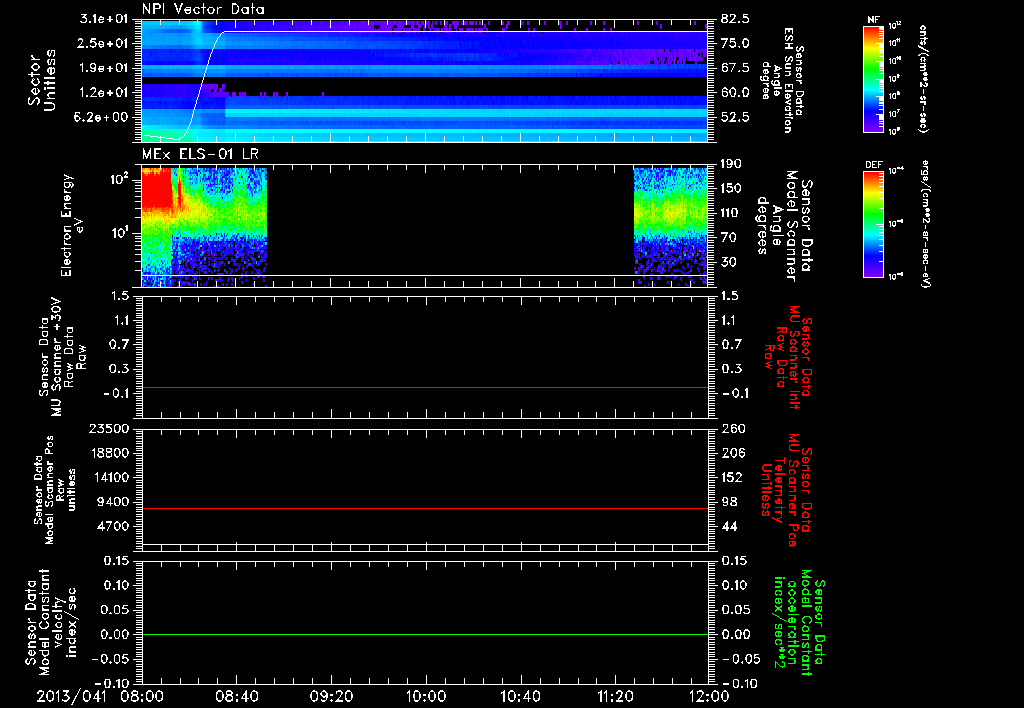Image resolution: width=1024 pixels, height=708 pixels.
Task: Click the 11:20 time axis label
Action: point(615,696)
